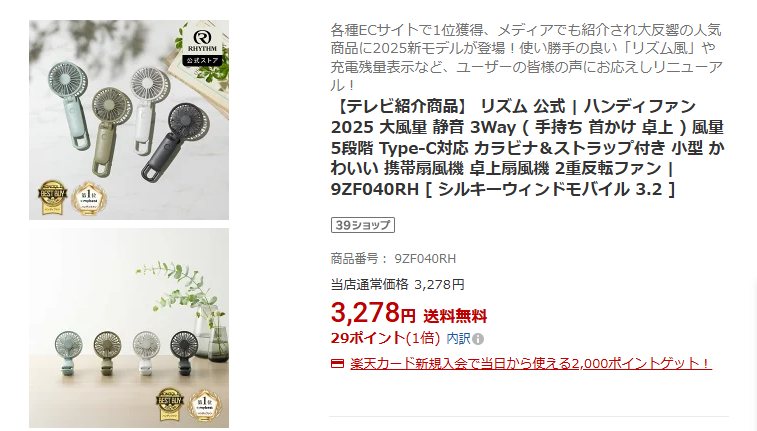The image size is (757, 431).
Task: Open the top product image with four fans
Action: (129, 120)
